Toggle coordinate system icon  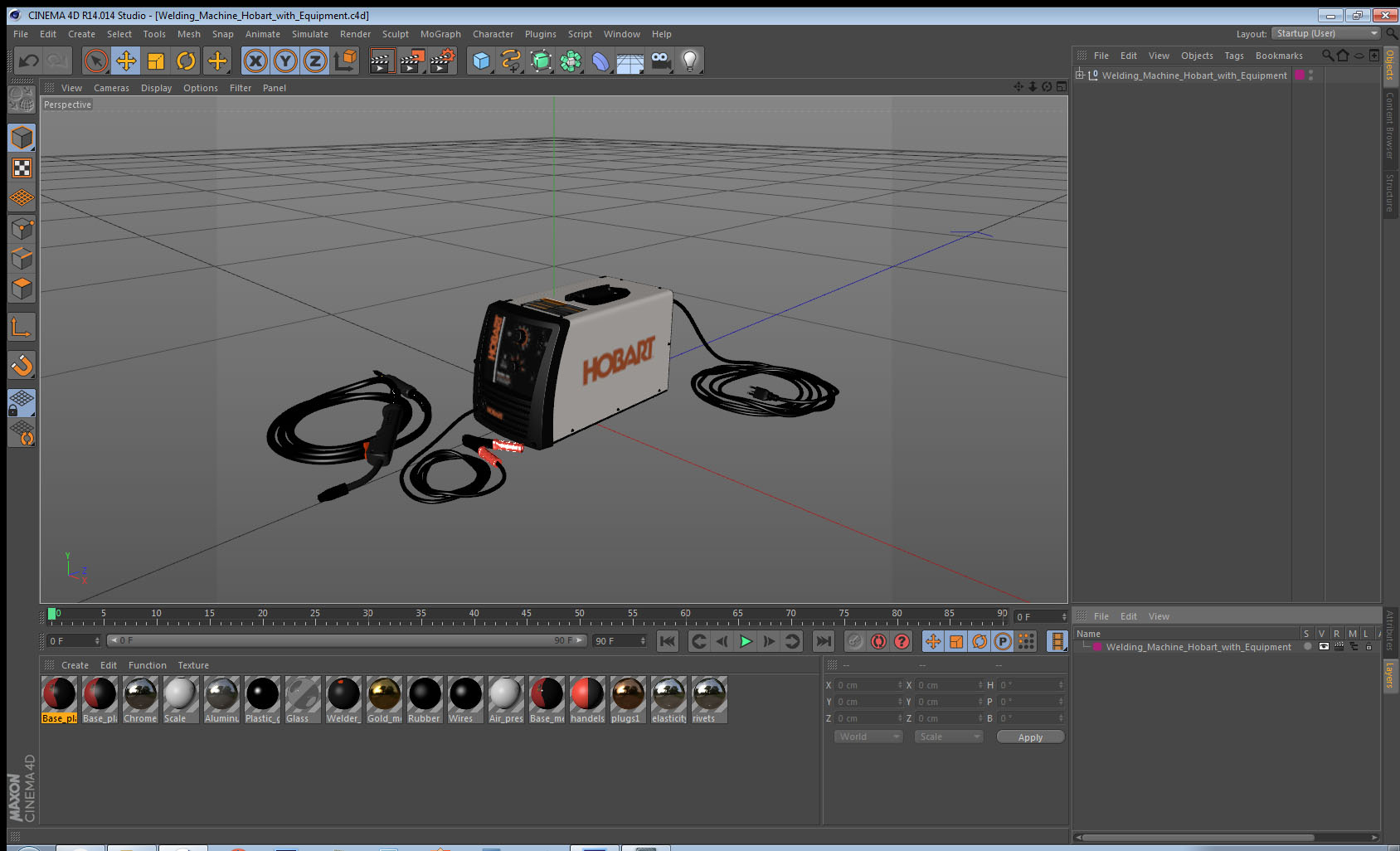click(345, 61)
